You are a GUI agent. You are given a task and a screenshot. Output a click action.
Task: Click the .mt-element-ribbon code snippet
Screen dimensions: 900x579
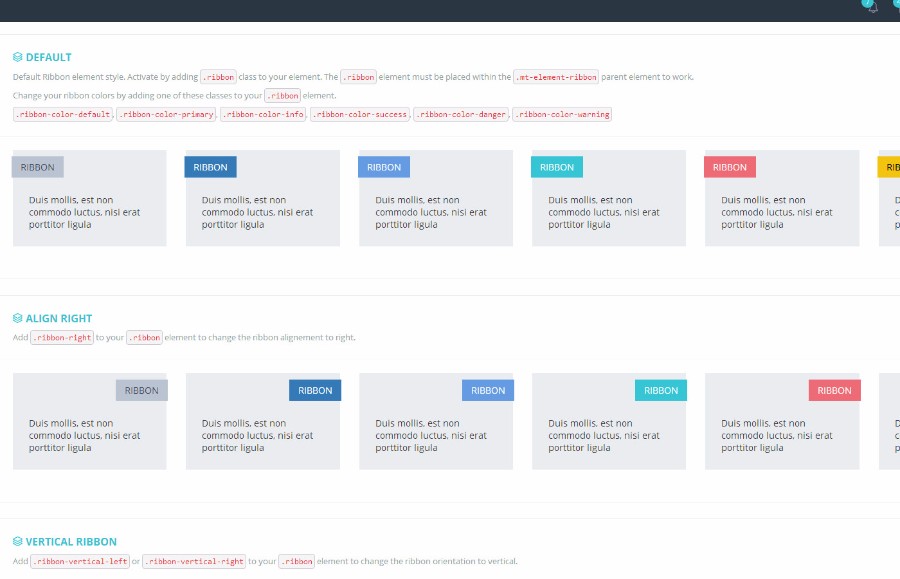pyautogui.click(x=554, y=76)
